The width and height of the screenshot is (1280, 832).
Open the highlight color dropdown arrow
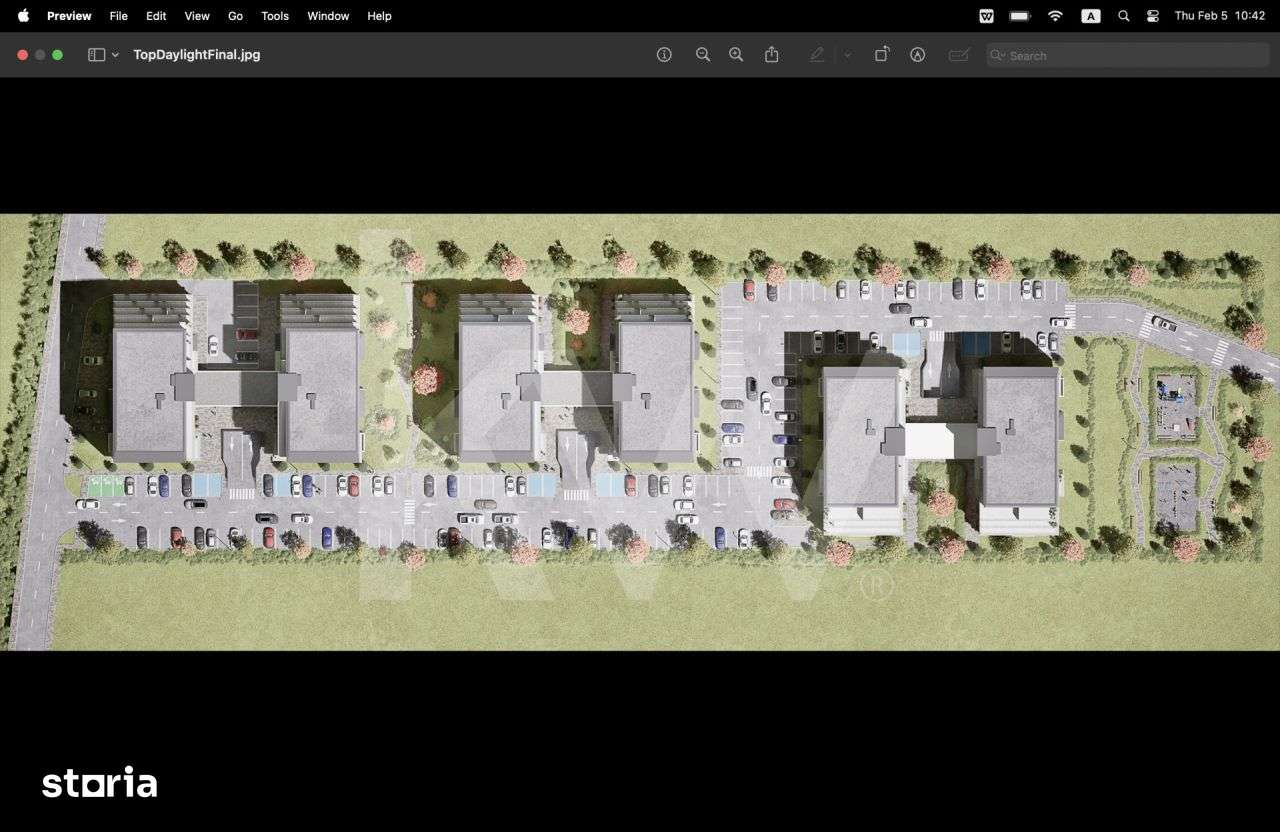[847, 55]
